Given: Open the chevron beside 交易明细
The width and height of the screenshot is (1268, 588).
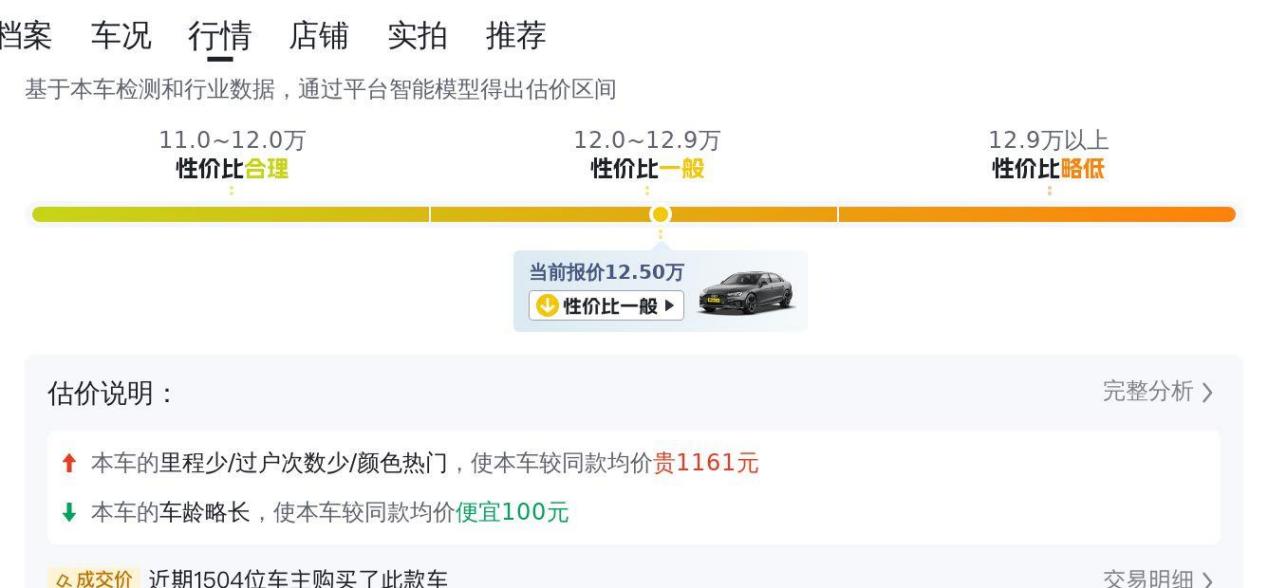Looking at the screenshot, I should pyautogui.click(x=1208, y=580).
